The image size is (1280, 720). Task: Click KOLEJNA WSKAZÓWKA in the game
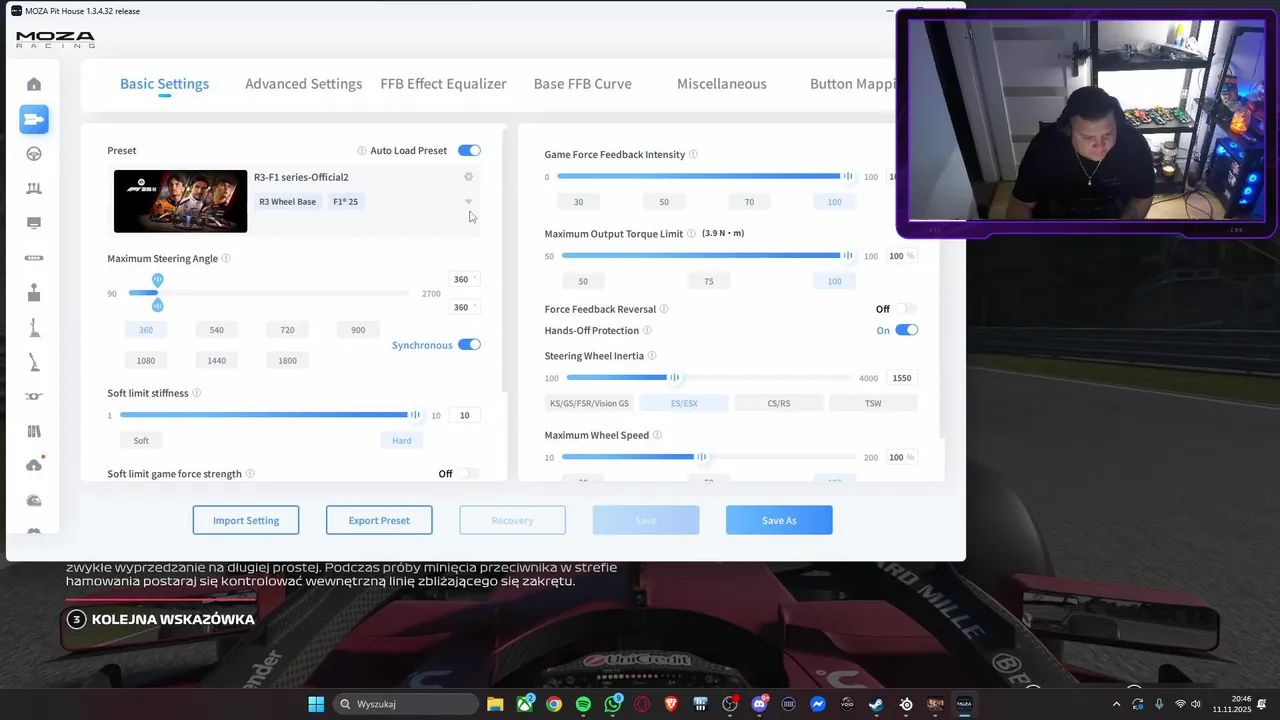pyautogui.click(x=173, y=619)
